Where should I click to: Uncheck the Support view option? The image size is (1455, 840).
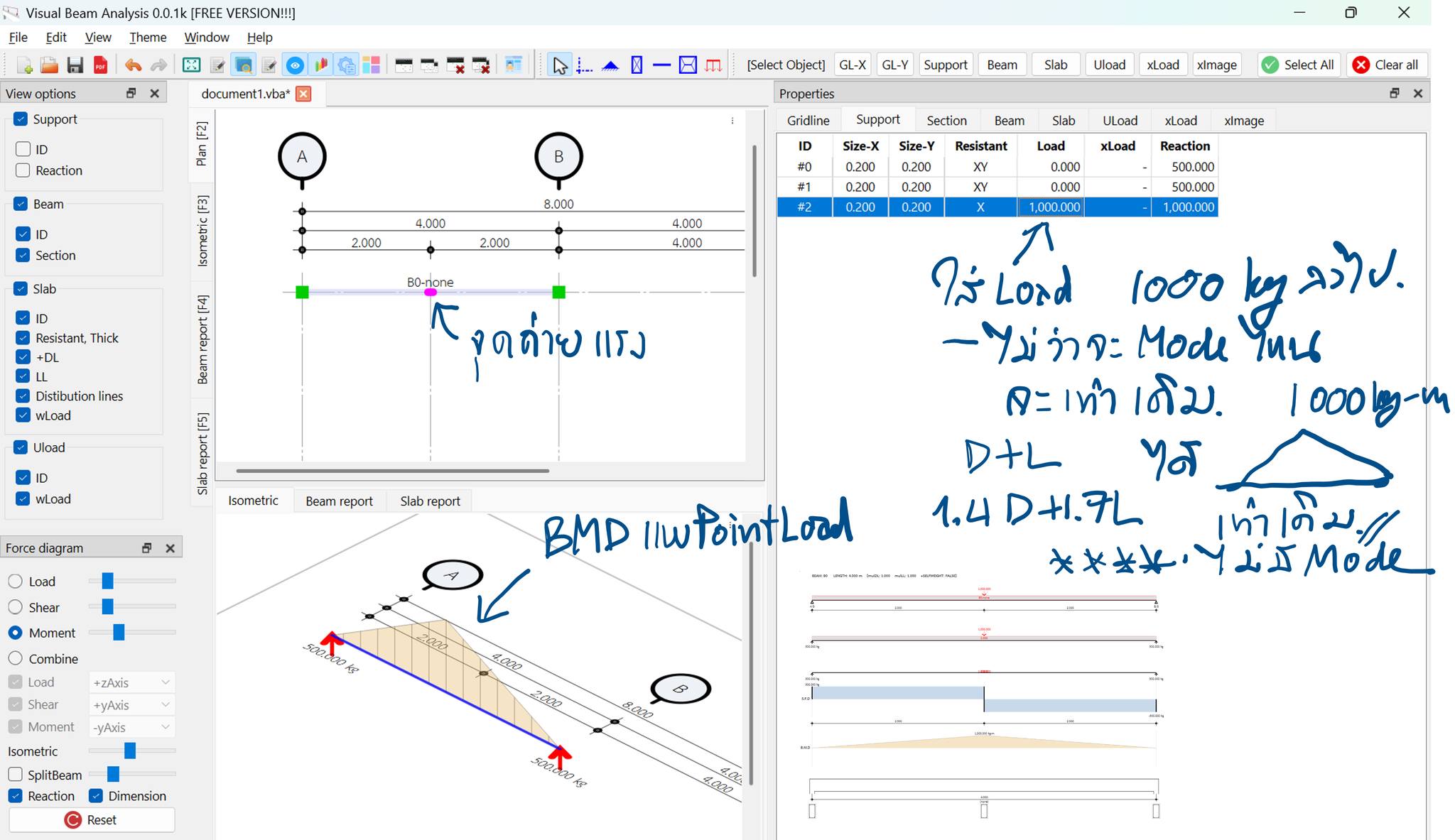coord(21,119)
